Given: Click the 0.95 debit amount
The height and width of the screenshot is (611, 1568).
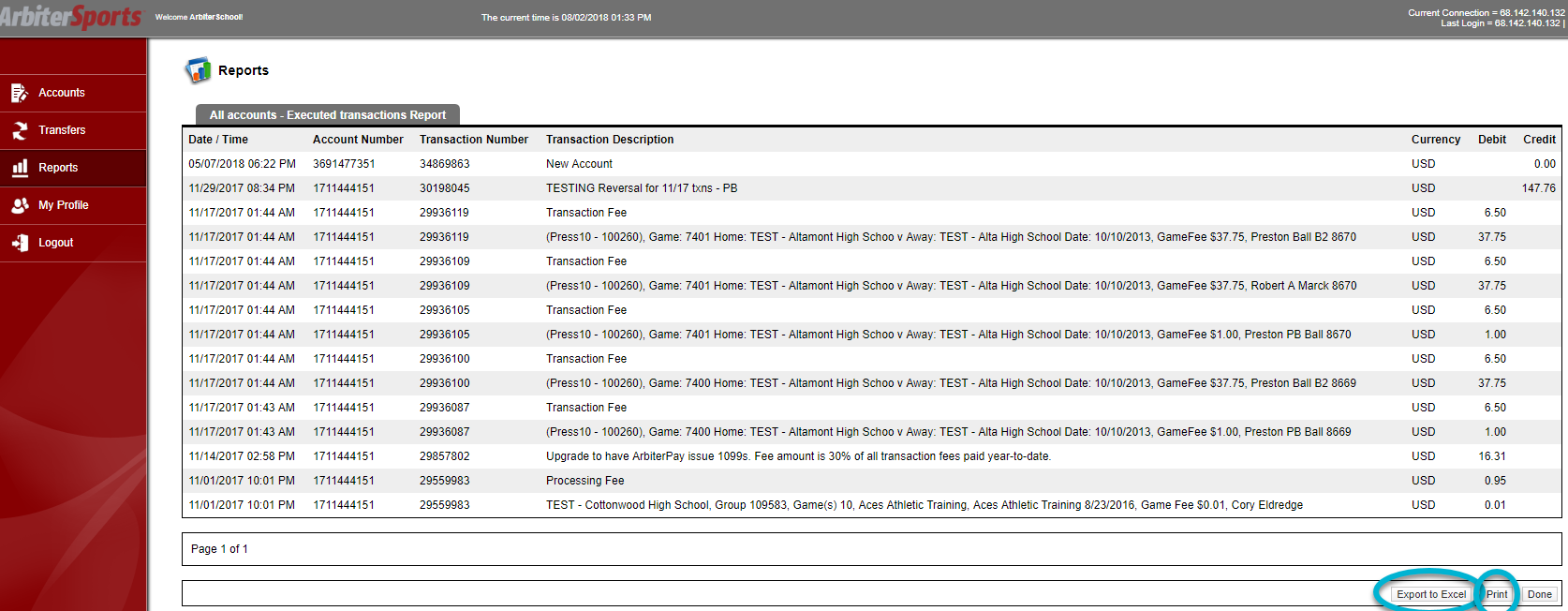Looking at the screenshot, I should [x=1495, y=481].
